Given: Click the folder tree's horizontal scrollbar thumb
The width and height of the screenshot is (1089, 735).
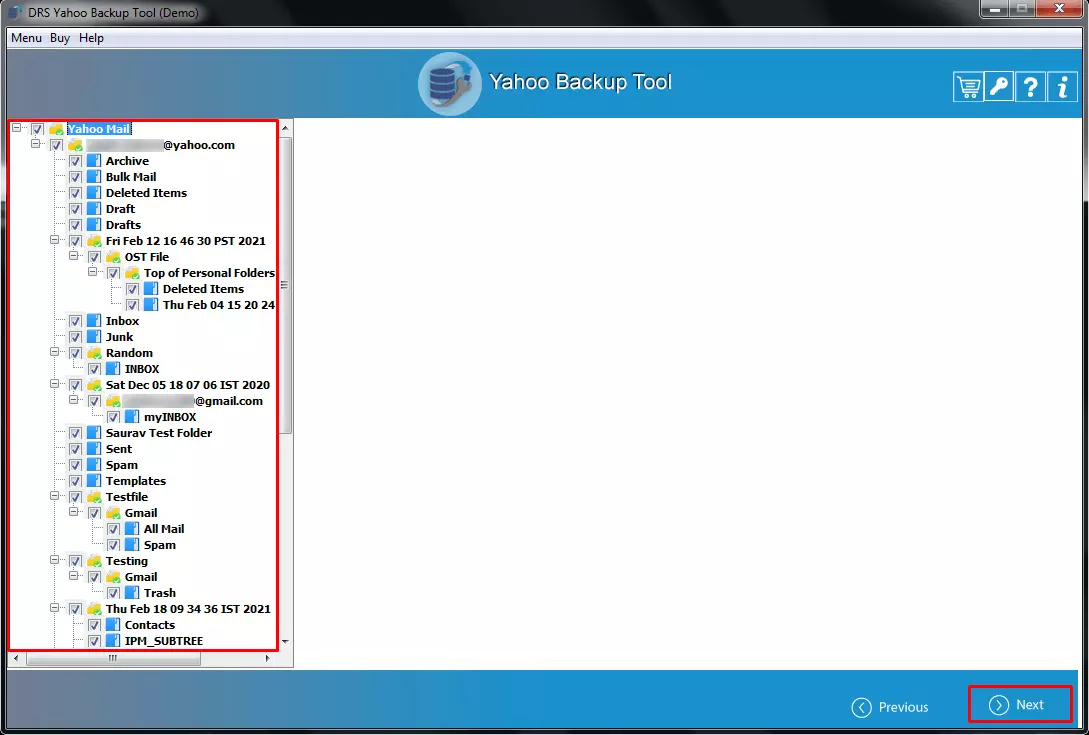Looking at the screenshot, I should [x=113, y=658].
